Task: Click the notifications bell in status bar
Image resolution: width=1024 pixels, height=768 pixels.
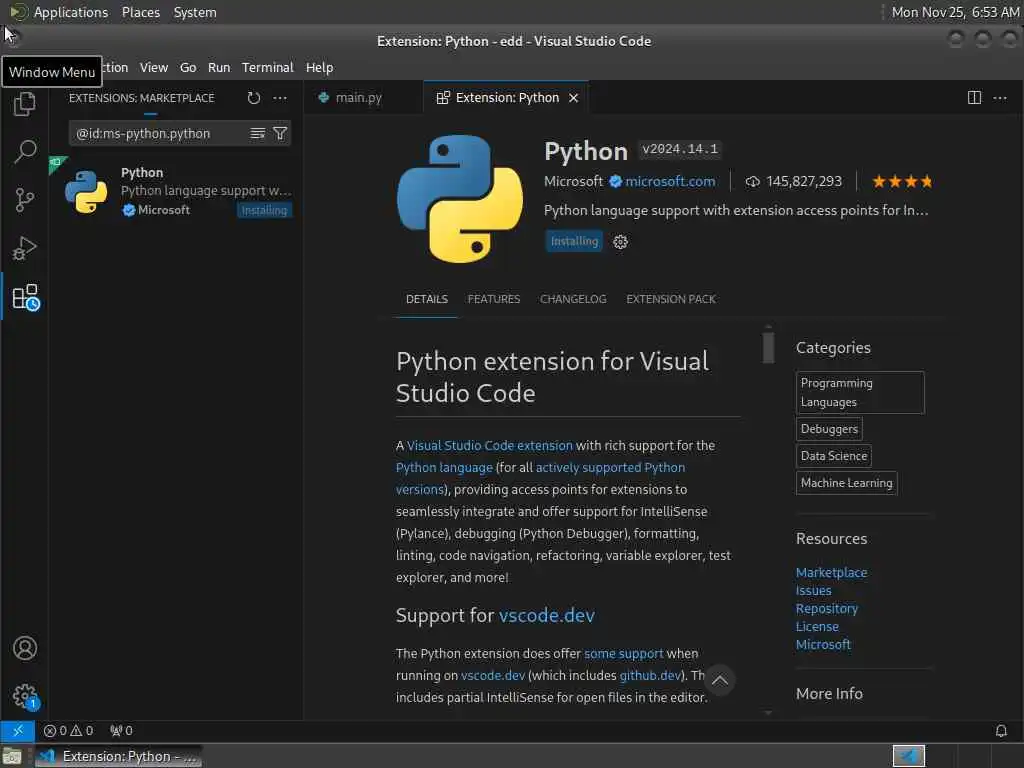Action: tap(1001, 731)
